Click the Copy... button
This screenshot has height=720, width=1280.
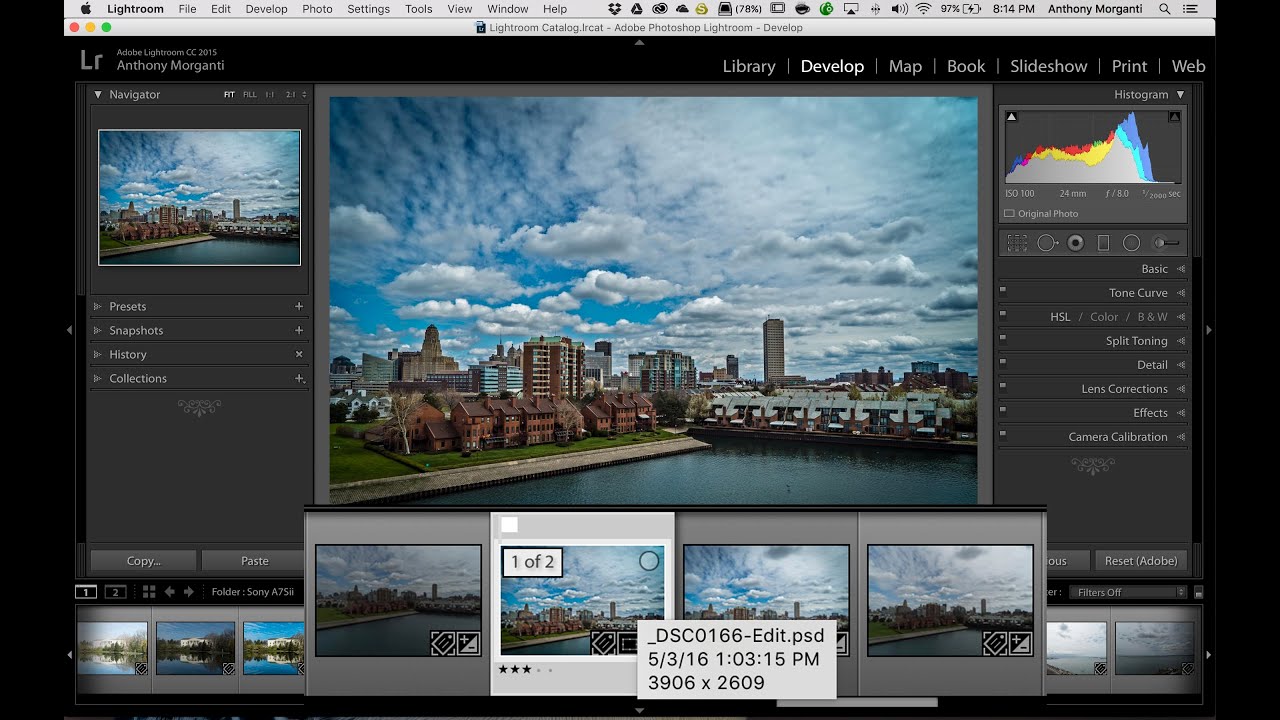143,561
